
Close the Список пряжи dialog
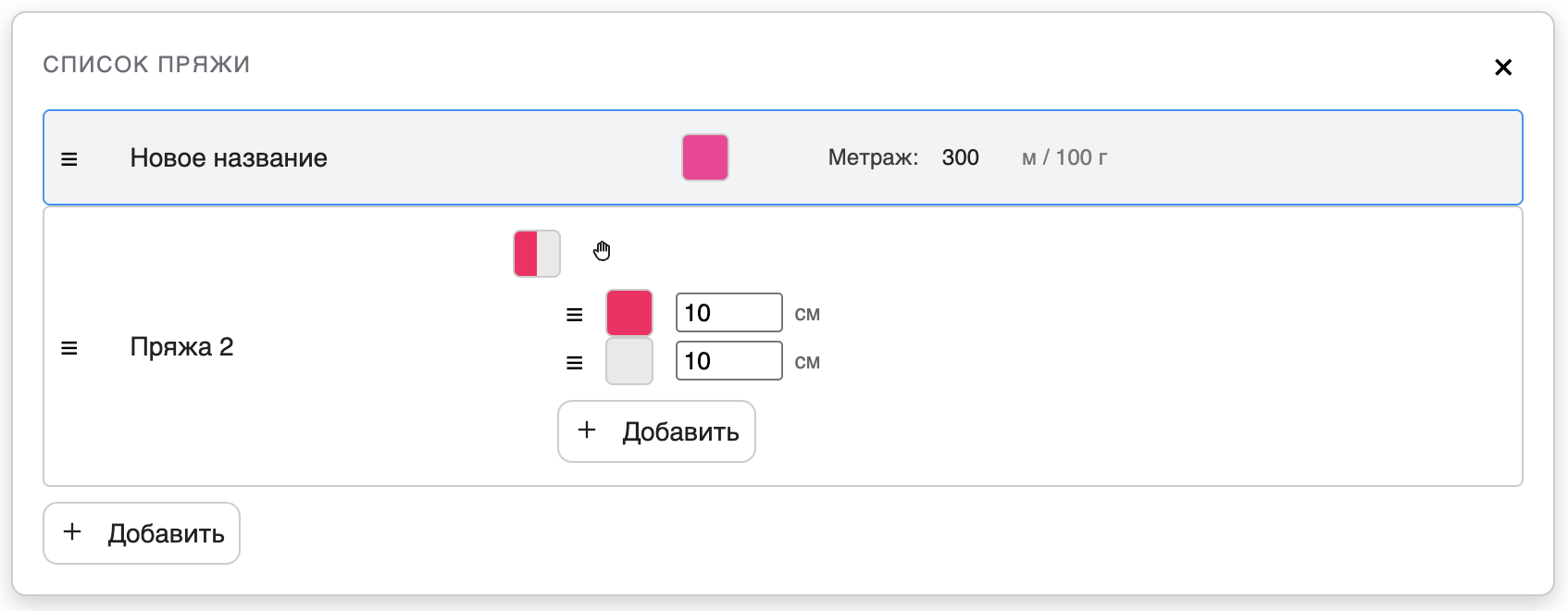(1503, 67)
